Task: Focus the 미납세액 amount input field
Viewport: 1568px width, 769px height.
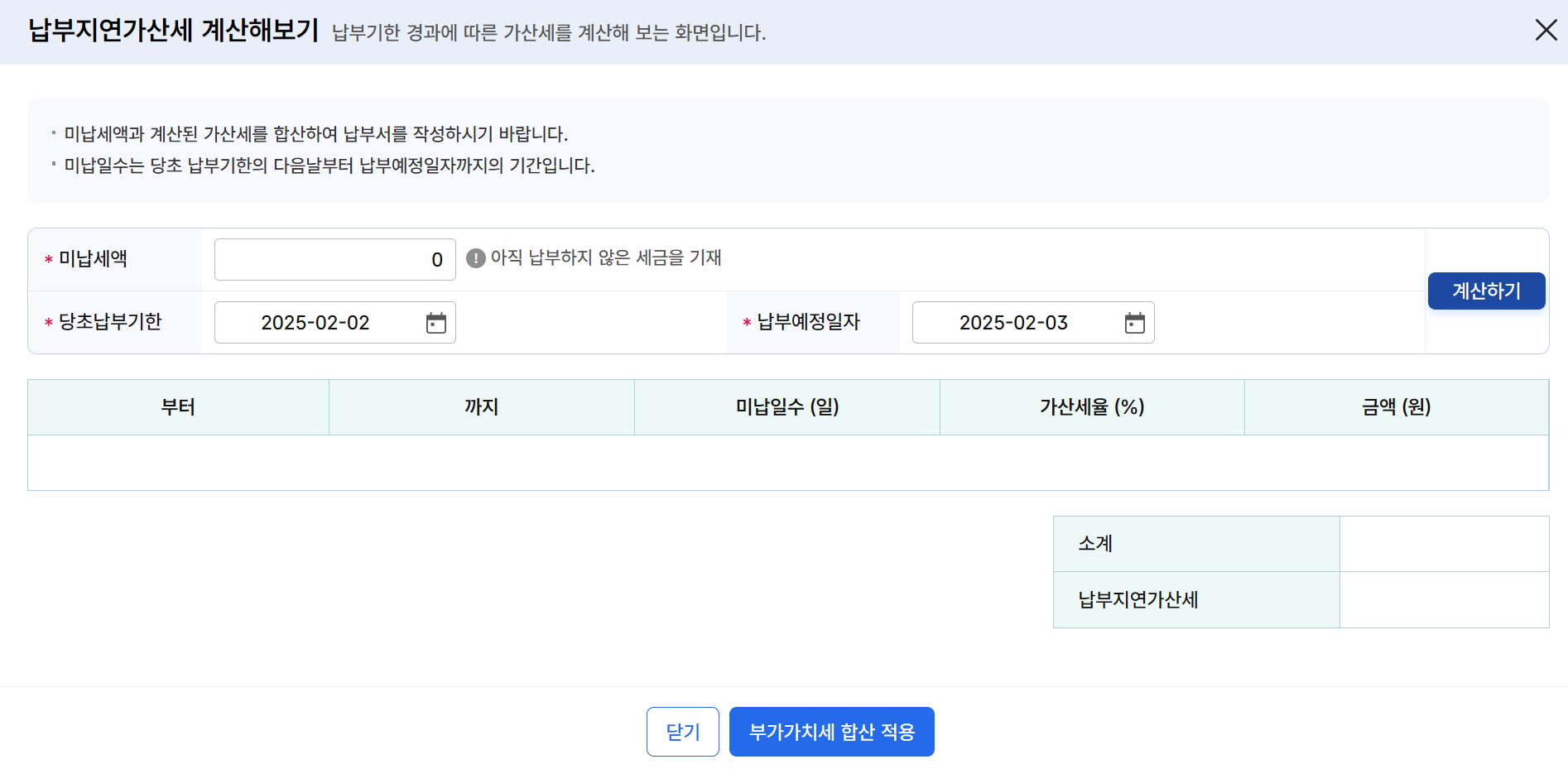Action: click(334, 260)
